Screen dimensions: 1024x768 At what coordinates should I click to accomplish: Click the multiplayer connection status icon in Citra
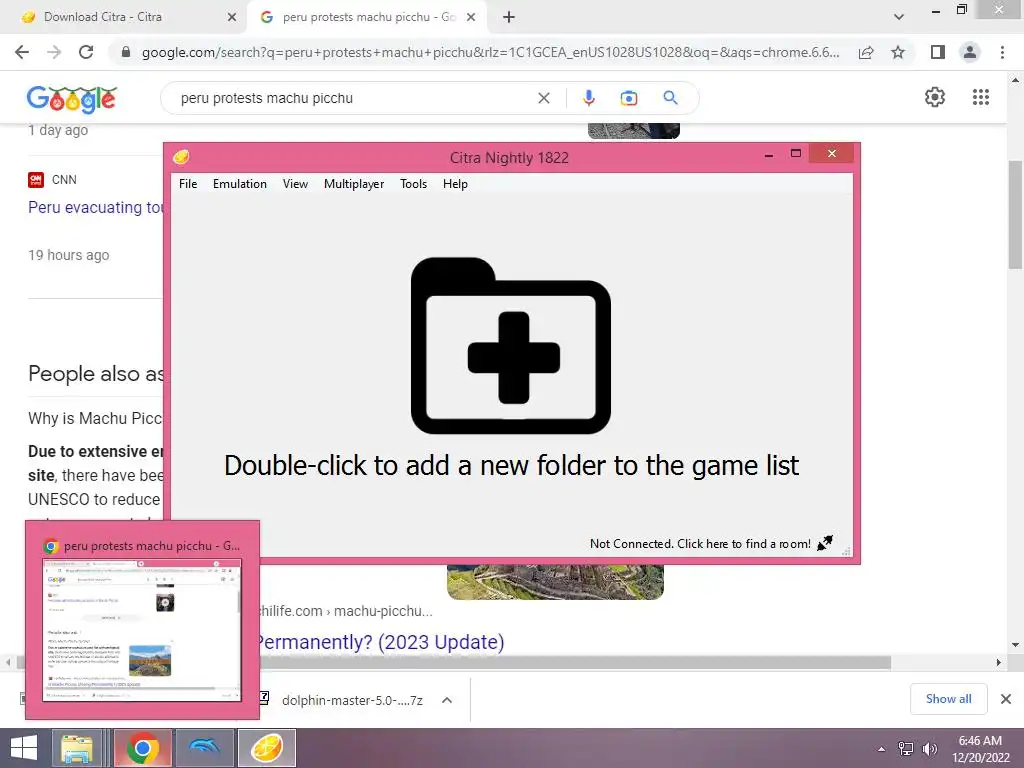pos(825,543)
